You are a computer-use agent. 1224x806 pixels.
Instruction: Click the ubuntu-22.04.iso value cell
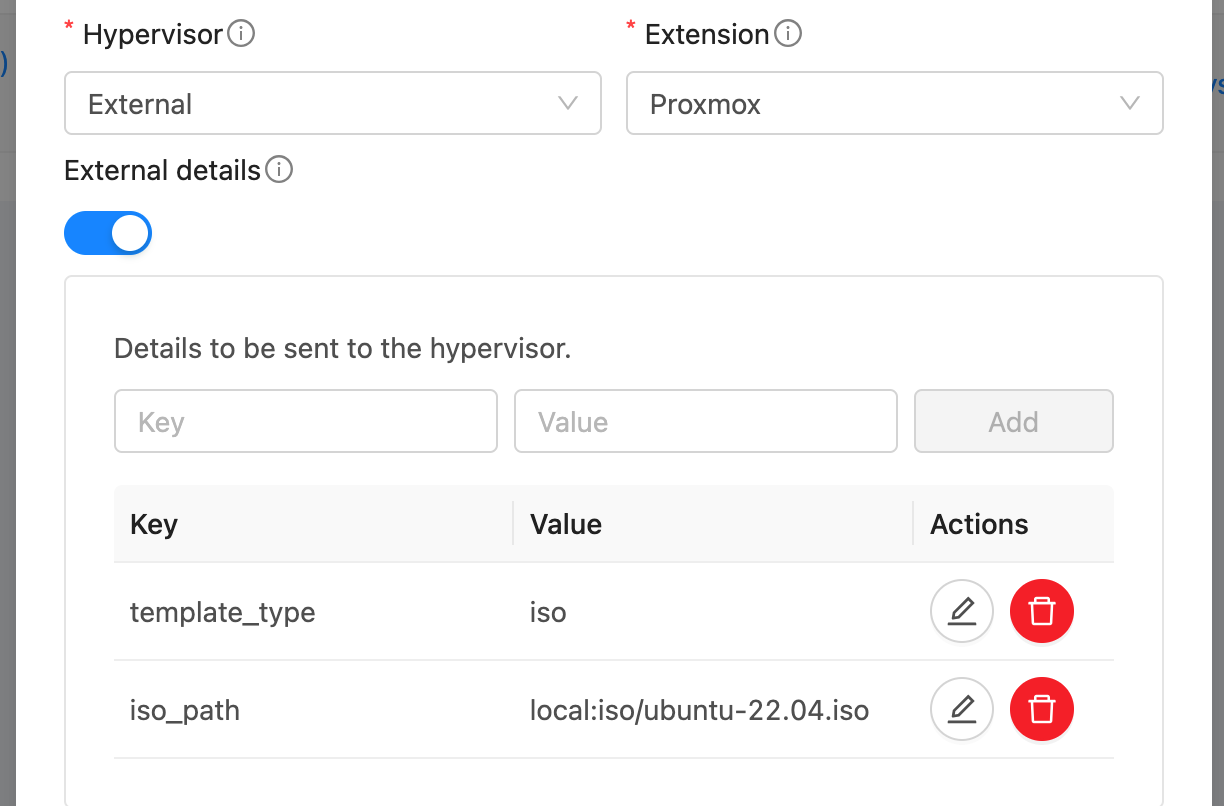[697, 709]
